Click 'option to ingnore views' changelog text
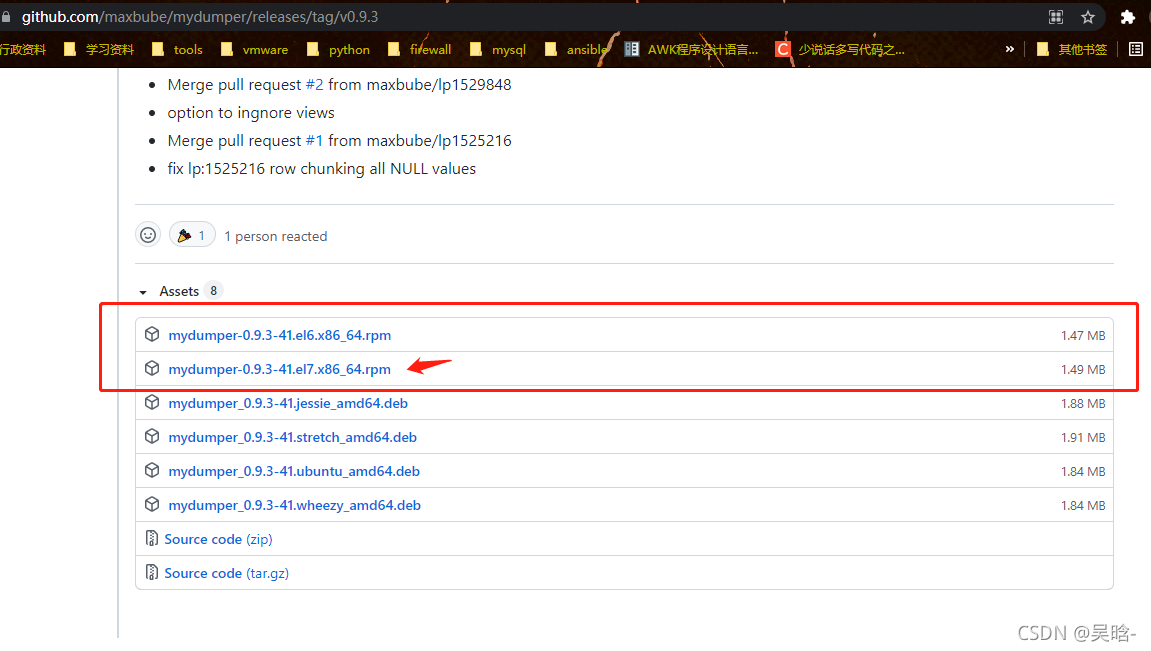 click(251, 112)
